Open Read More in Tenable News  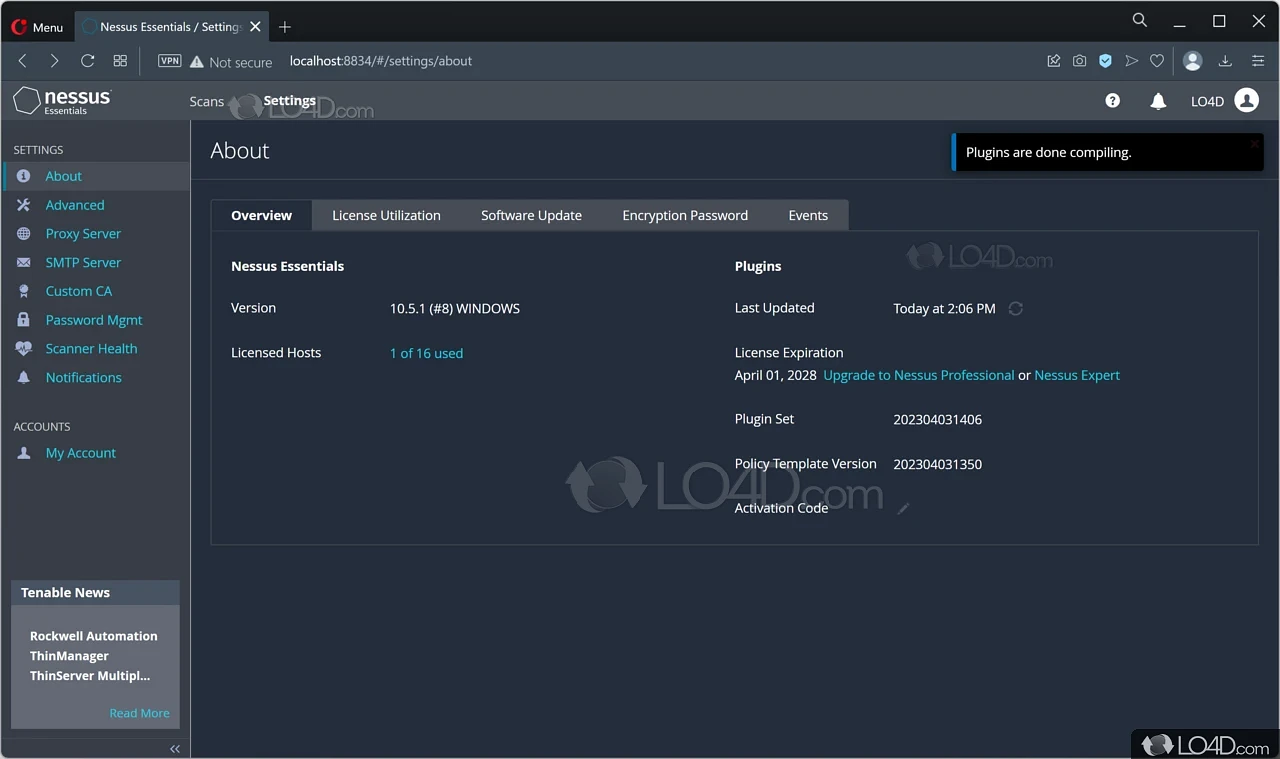pos(139,713)
